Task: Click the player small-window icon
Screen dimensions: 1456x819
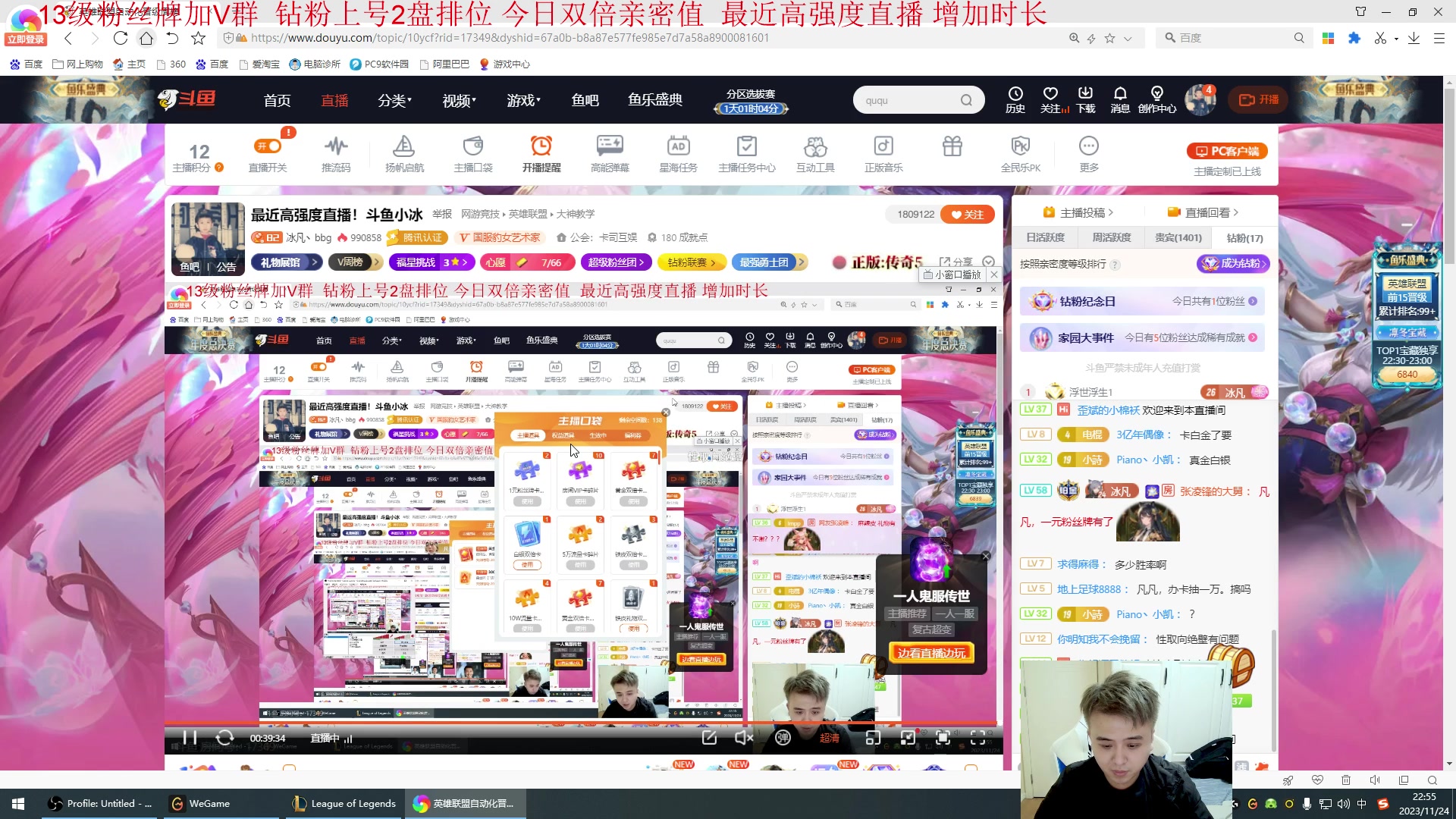Action: (873, 738)
